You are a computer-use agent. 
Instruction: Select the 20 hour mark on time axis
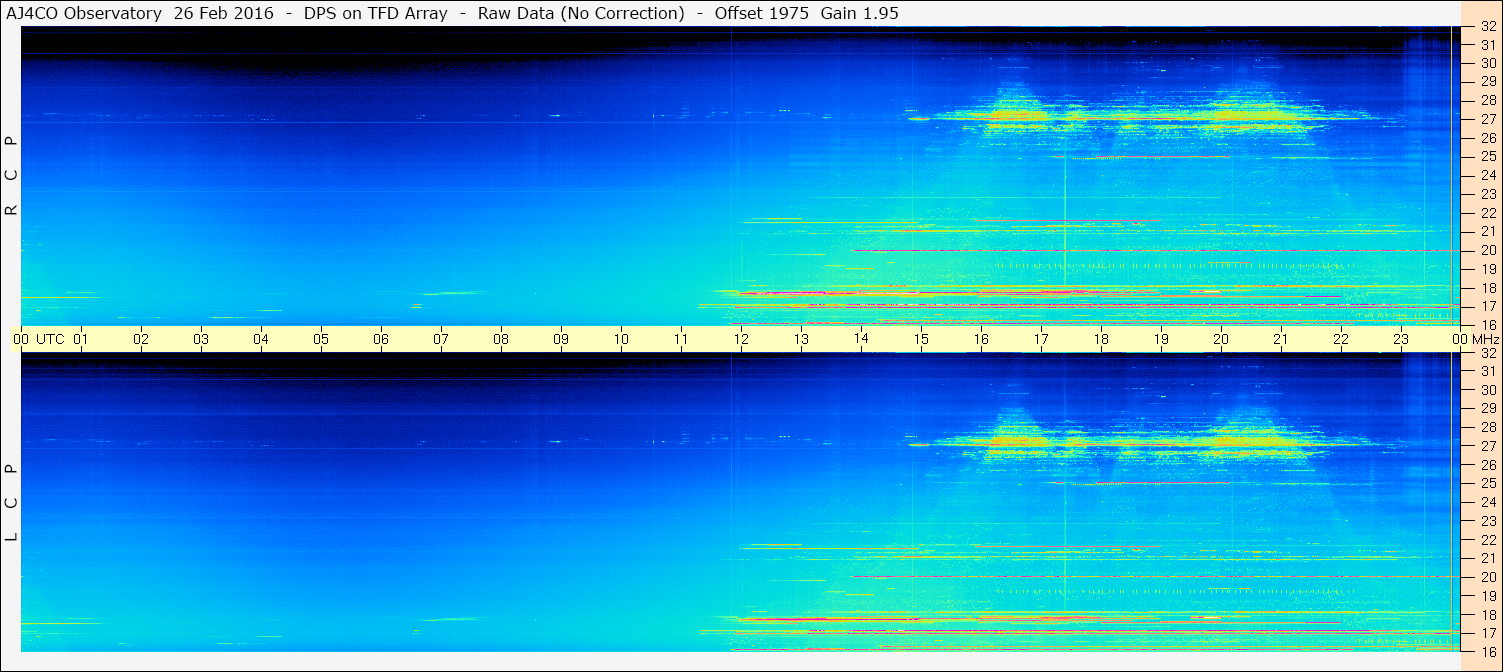coord(1221,339)
